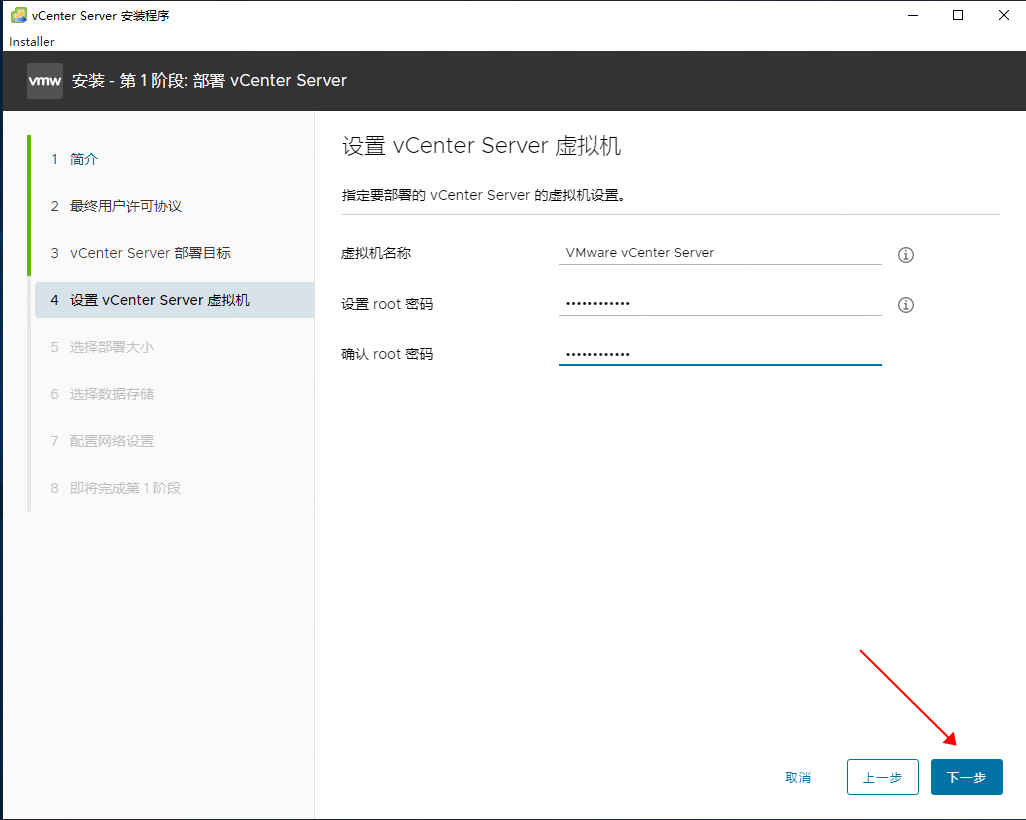Screen dimensions: 1026x820
Task: Focus the 确认 root 密码 field
Action: pyautogui.click(x=720, y=353)
